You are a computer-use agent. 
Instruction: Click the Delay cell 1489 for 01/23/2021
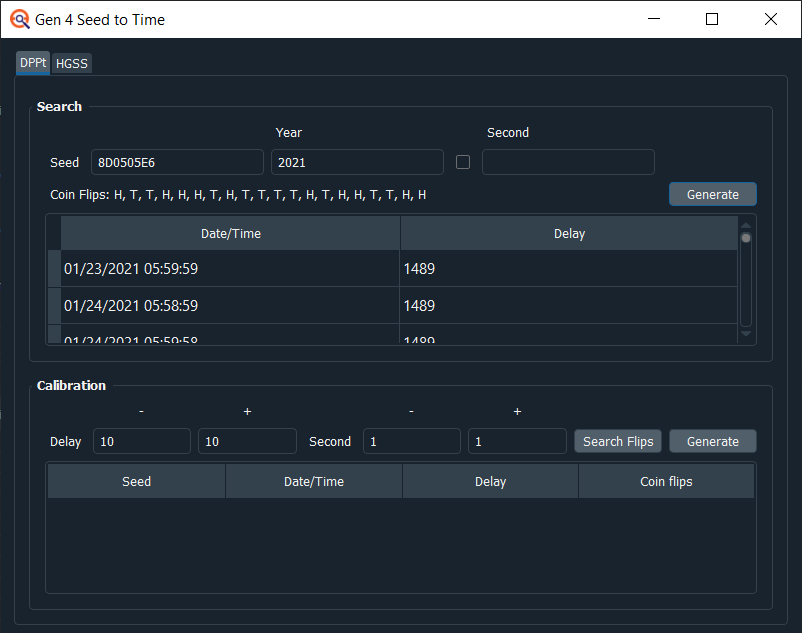pyautogui.click(x=568, y=268)
